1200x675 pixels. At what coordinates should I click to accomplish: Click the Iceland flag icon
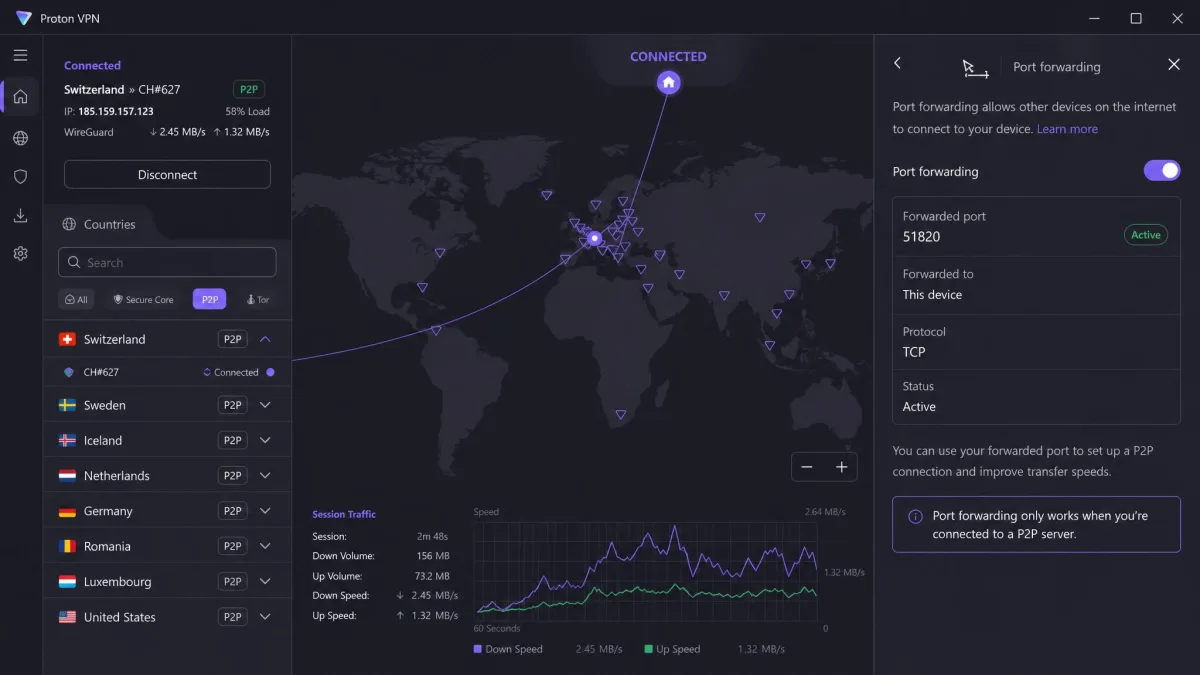(x=68, y=440)
